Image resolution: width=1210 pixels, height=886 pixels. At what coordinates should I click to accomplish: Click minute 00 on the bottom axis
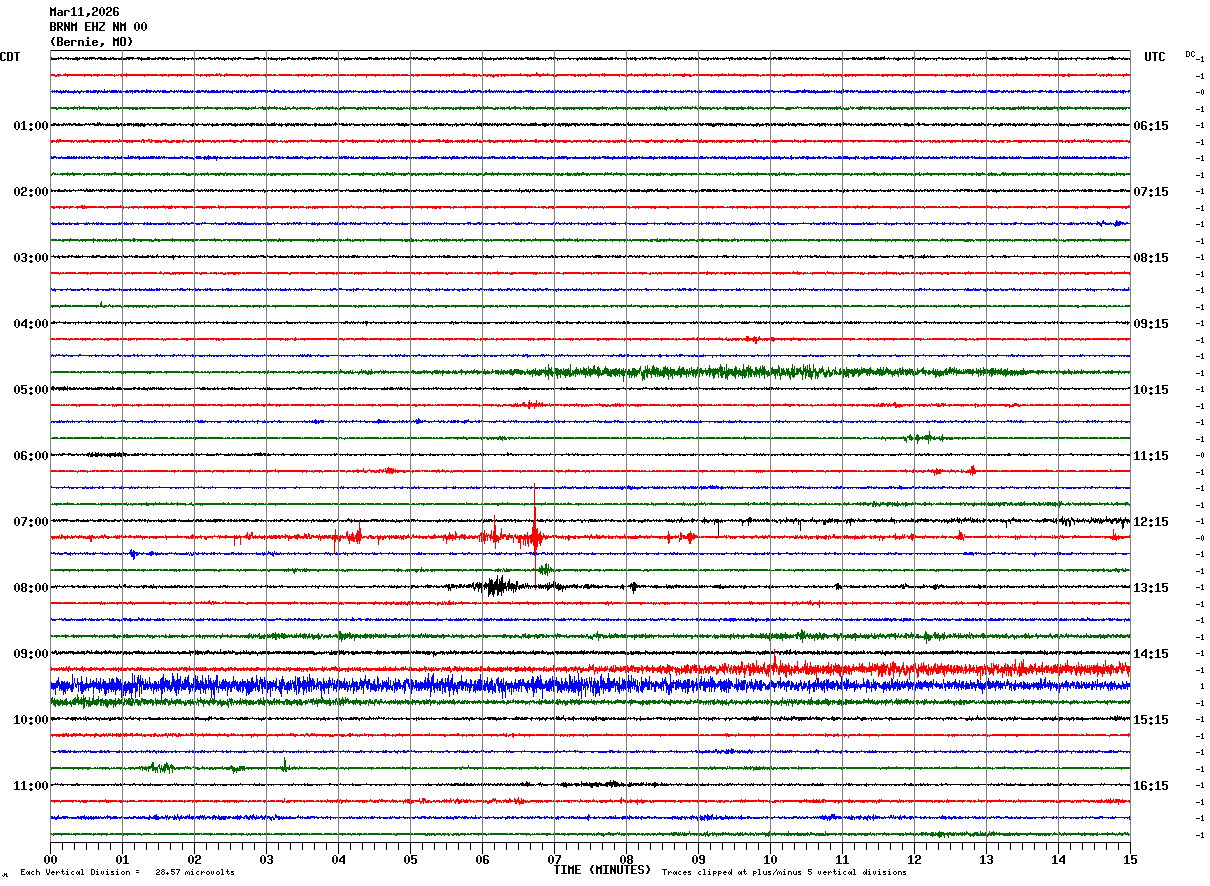50,859
